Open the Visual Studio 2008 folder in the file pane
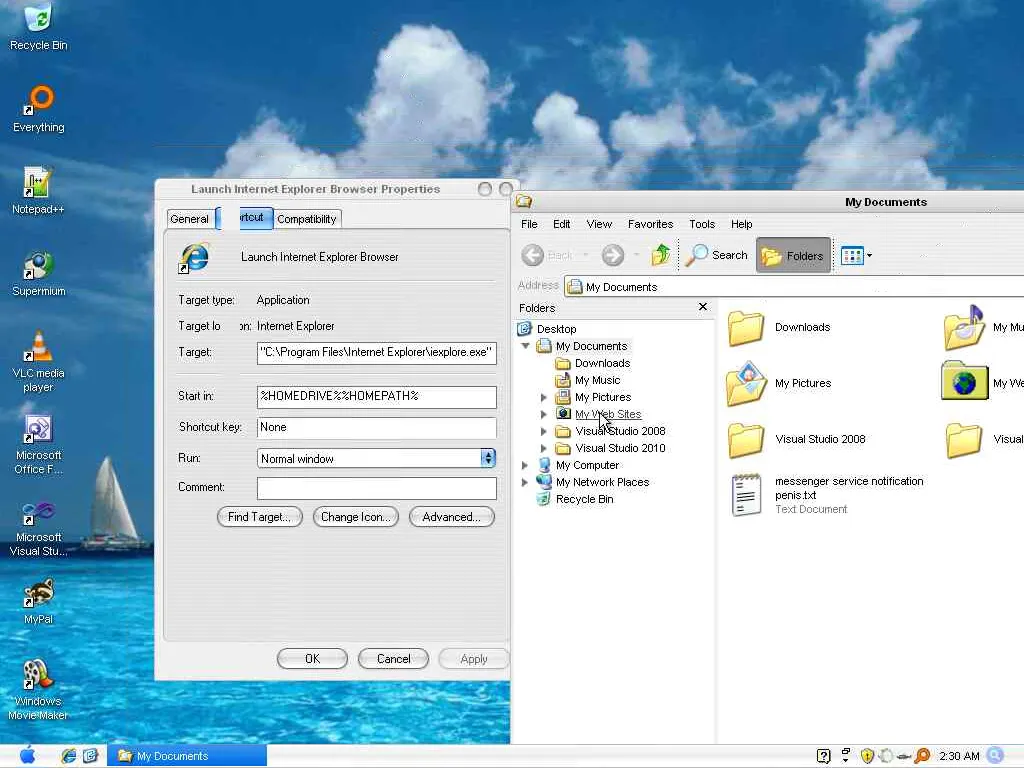1024x768 pixels. 746,440
